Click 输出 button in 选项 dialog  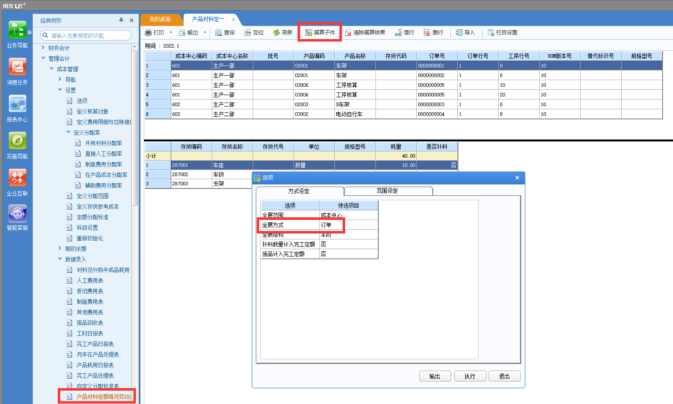pyautogui.click(x=435, y=376)
